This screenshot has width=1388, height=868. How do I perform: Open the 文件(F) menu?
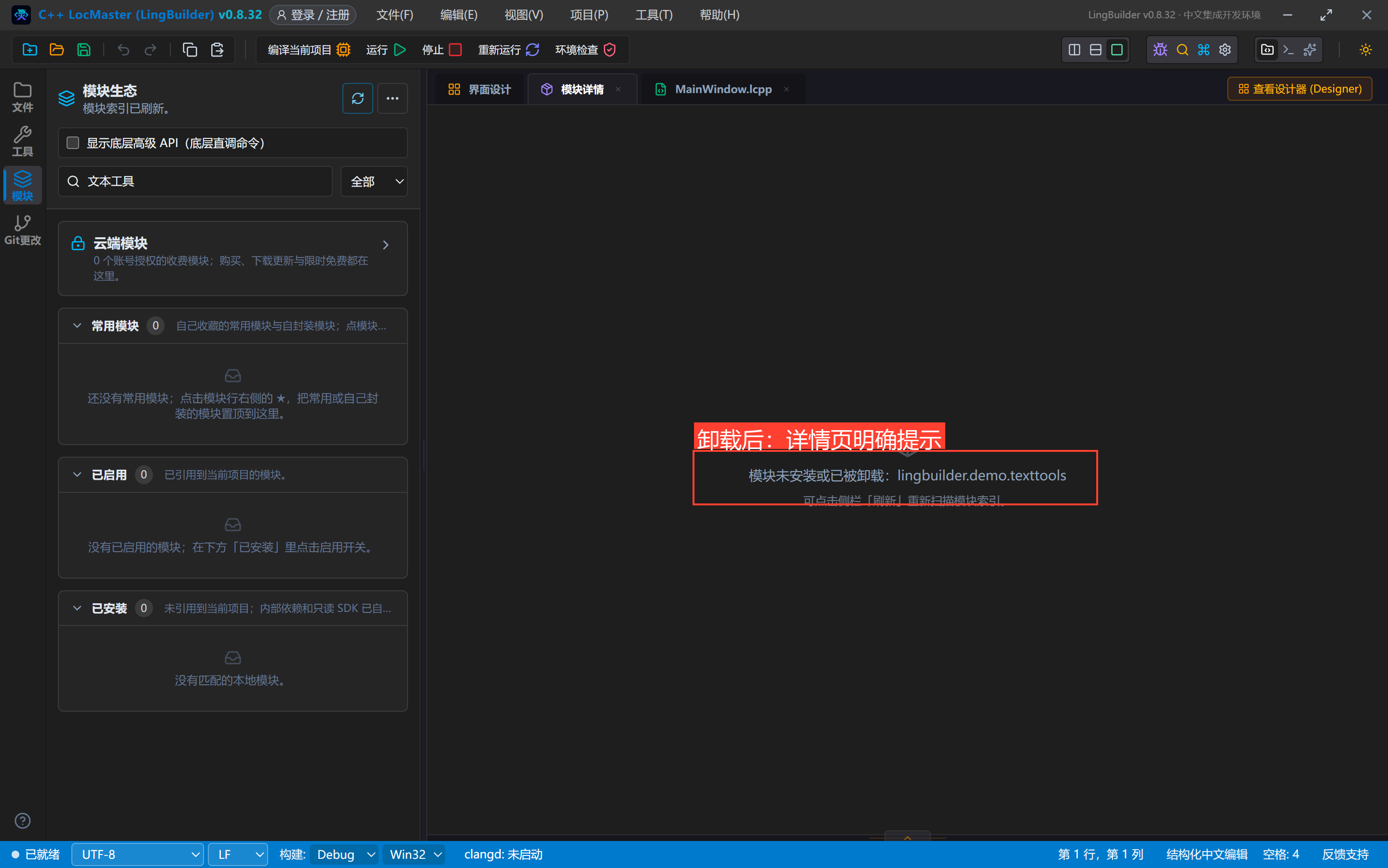[395, 15]
